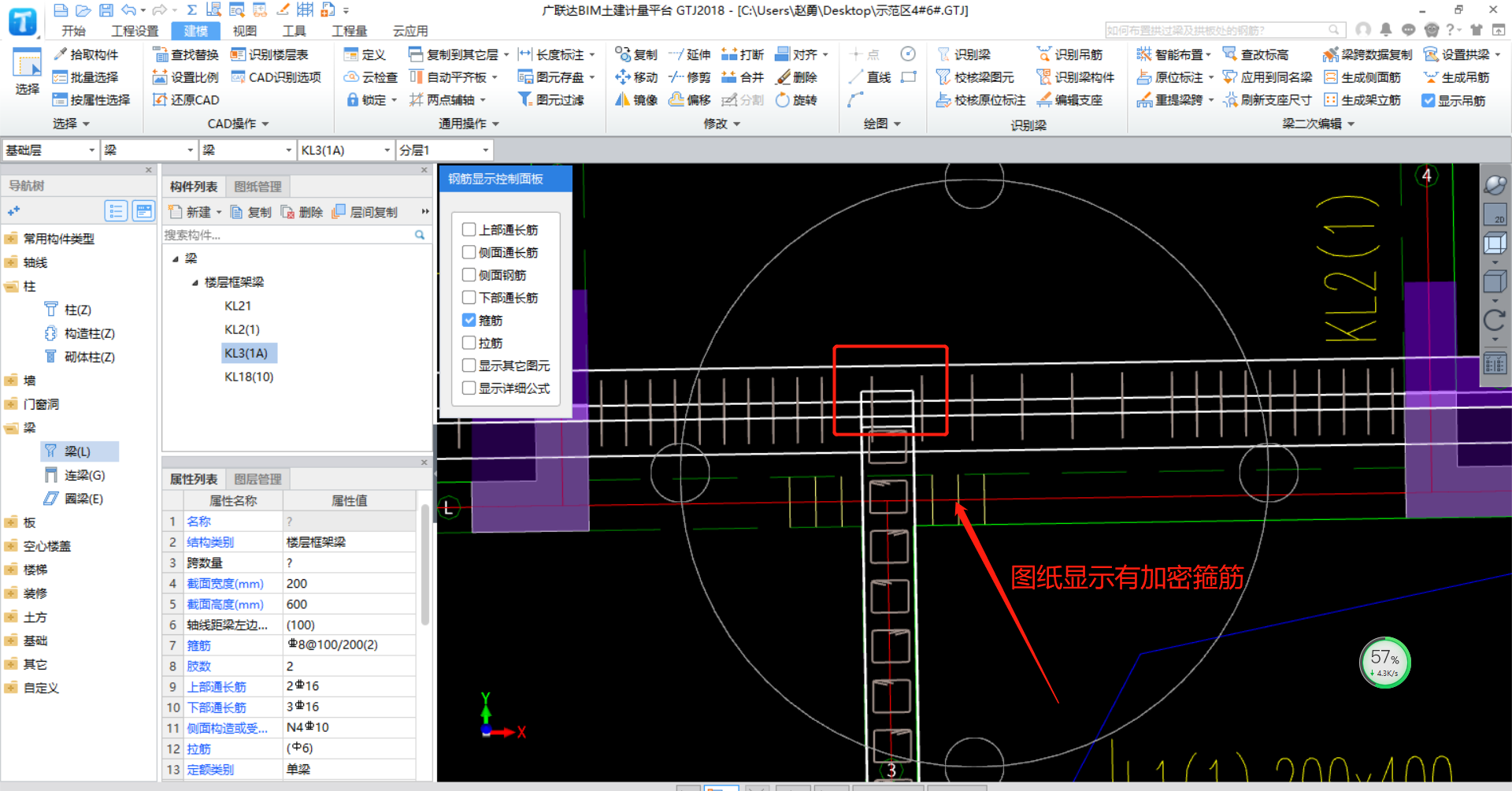Click the 拾取构件 pick component tool

[x=86, y=54]
